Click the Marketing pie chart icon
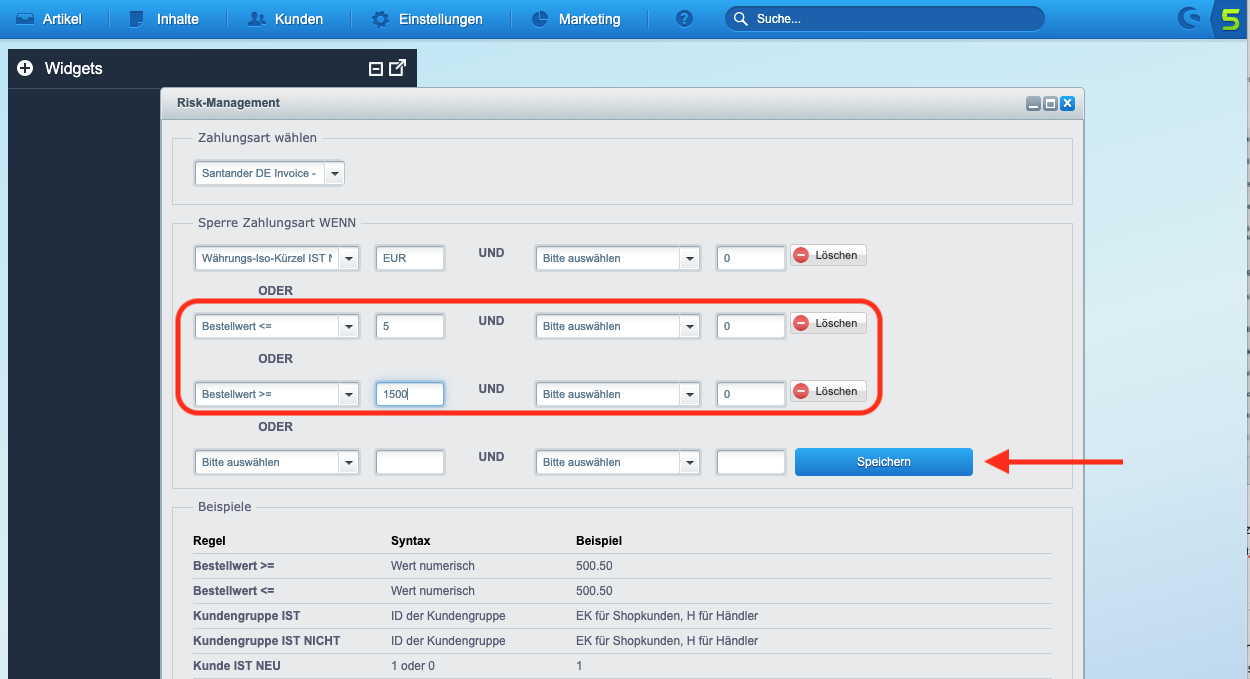Image resolution: width=1250 pixels, height=679 pixels. 540,19
